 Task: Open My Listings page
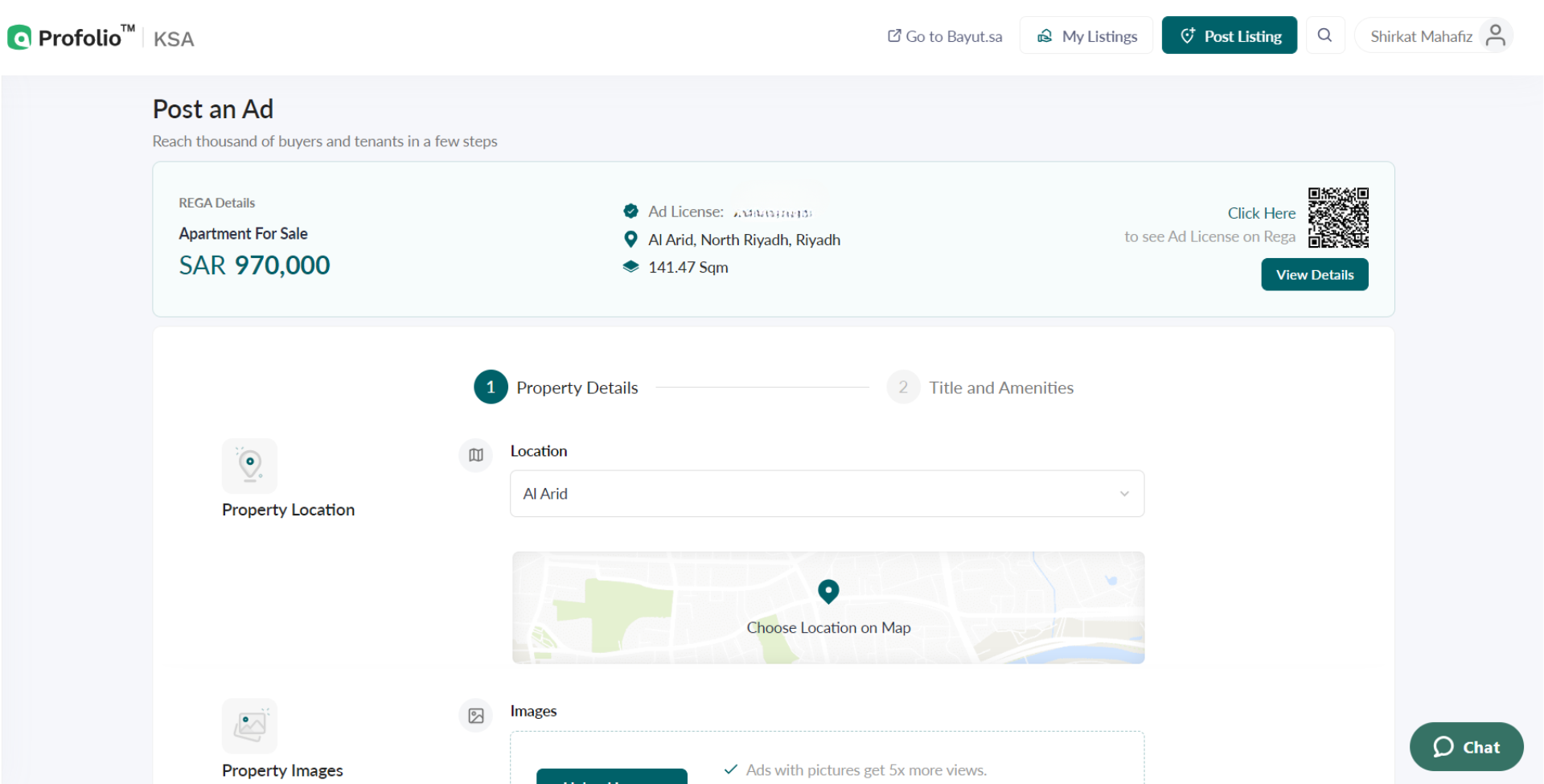coord(1086,35)
